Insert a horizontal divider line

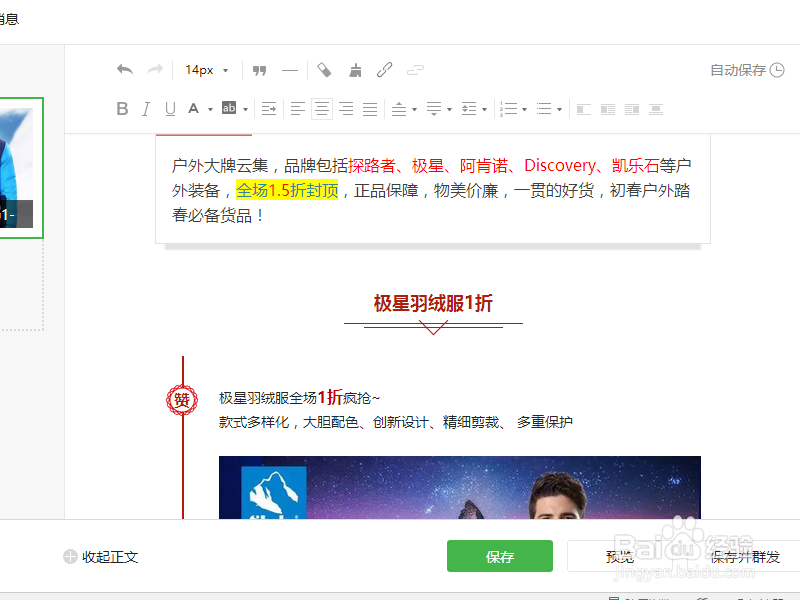point(289,70)
